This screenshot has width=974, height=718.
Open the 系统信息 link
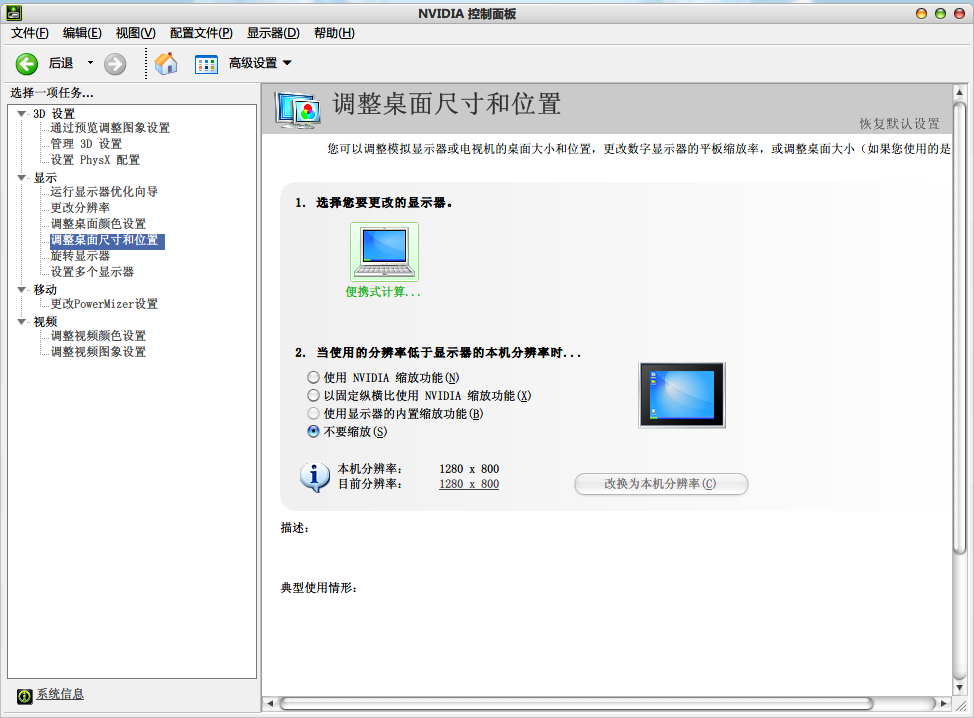(60, 694)
